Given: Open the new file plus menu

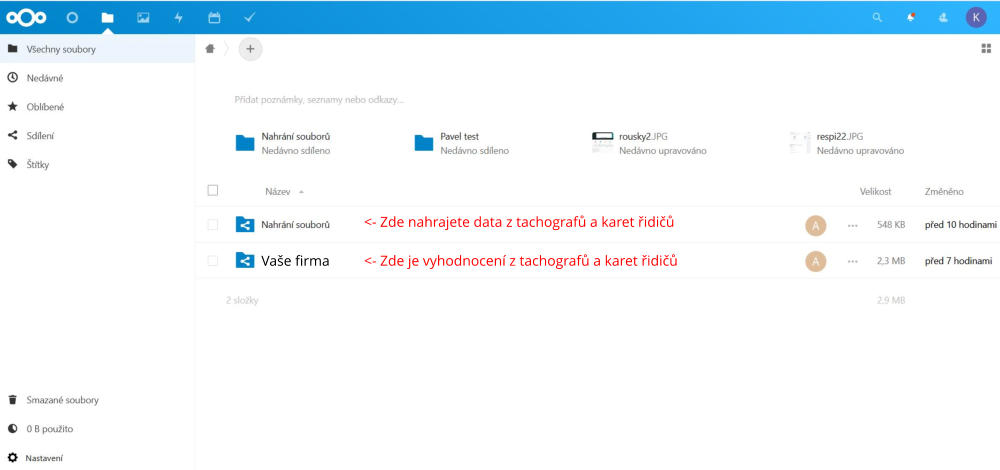Looking at the screenshot, I should pyautogui.click(x=250, y=48).
